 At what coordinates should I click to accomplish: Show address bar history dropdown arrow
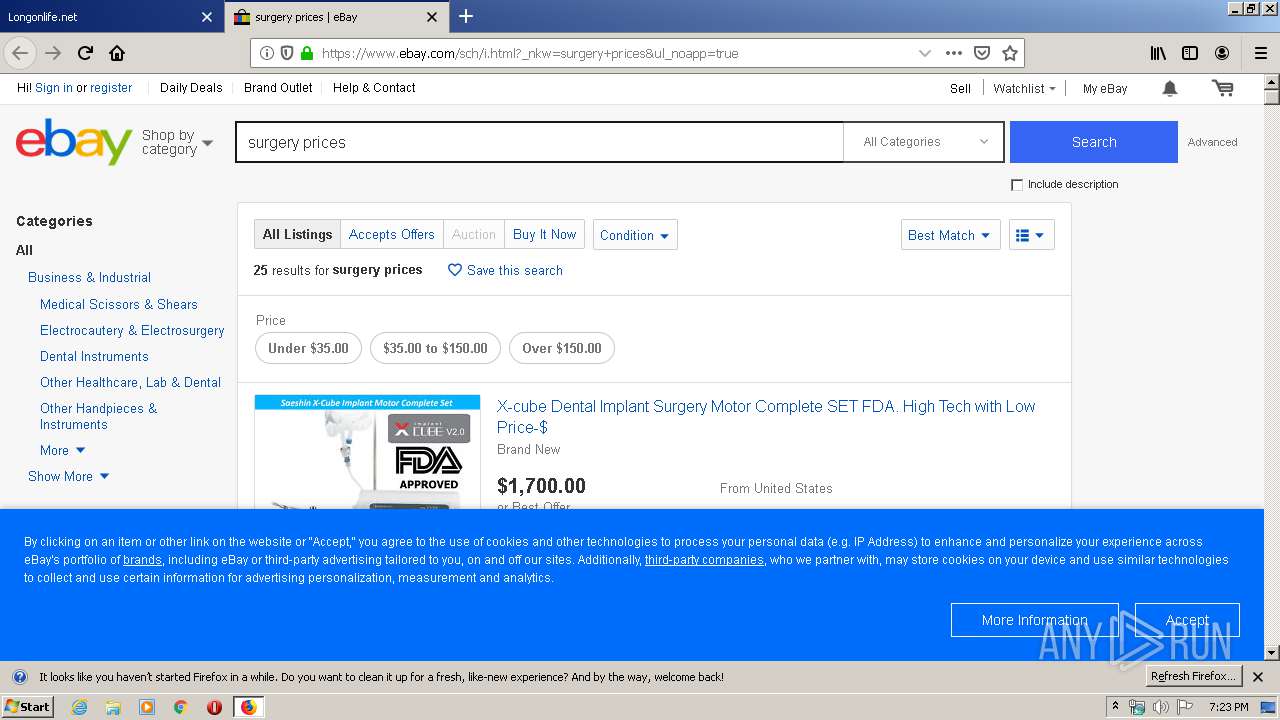[x=925, y=53]
